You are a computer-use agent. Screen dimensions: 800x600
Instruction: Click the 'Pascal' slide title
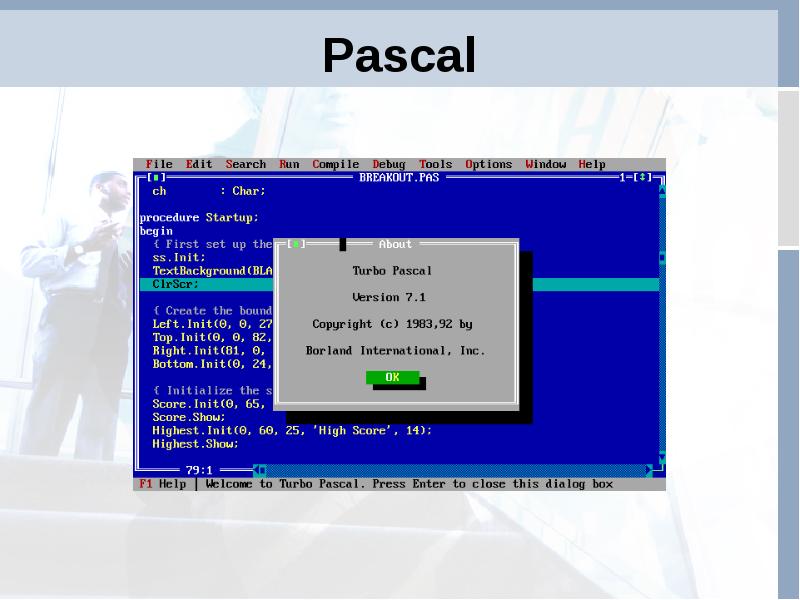point(399,55)
